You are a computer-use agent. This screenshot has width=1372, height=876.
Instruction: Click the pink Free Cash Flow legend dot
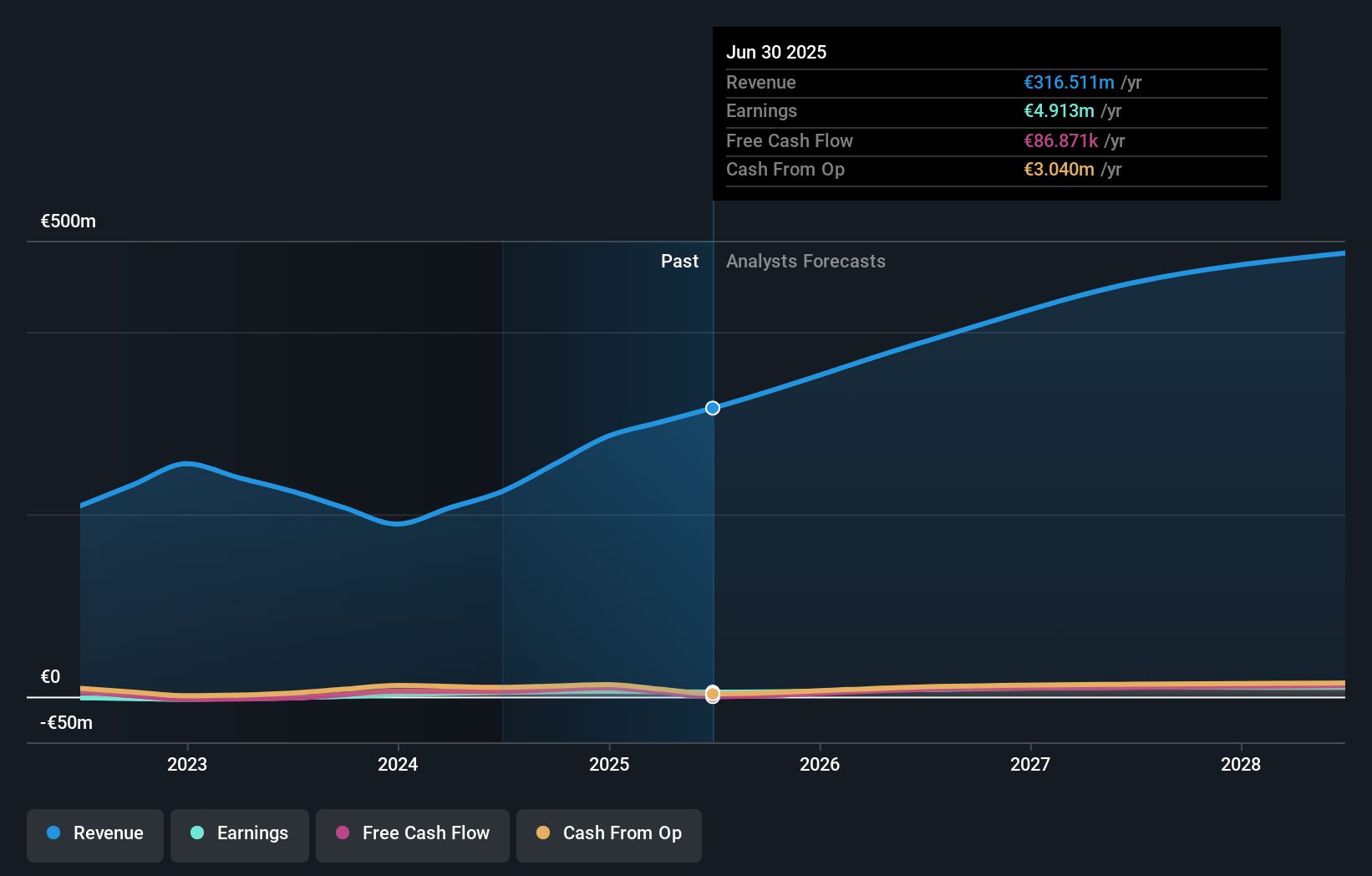coord(343,833)
